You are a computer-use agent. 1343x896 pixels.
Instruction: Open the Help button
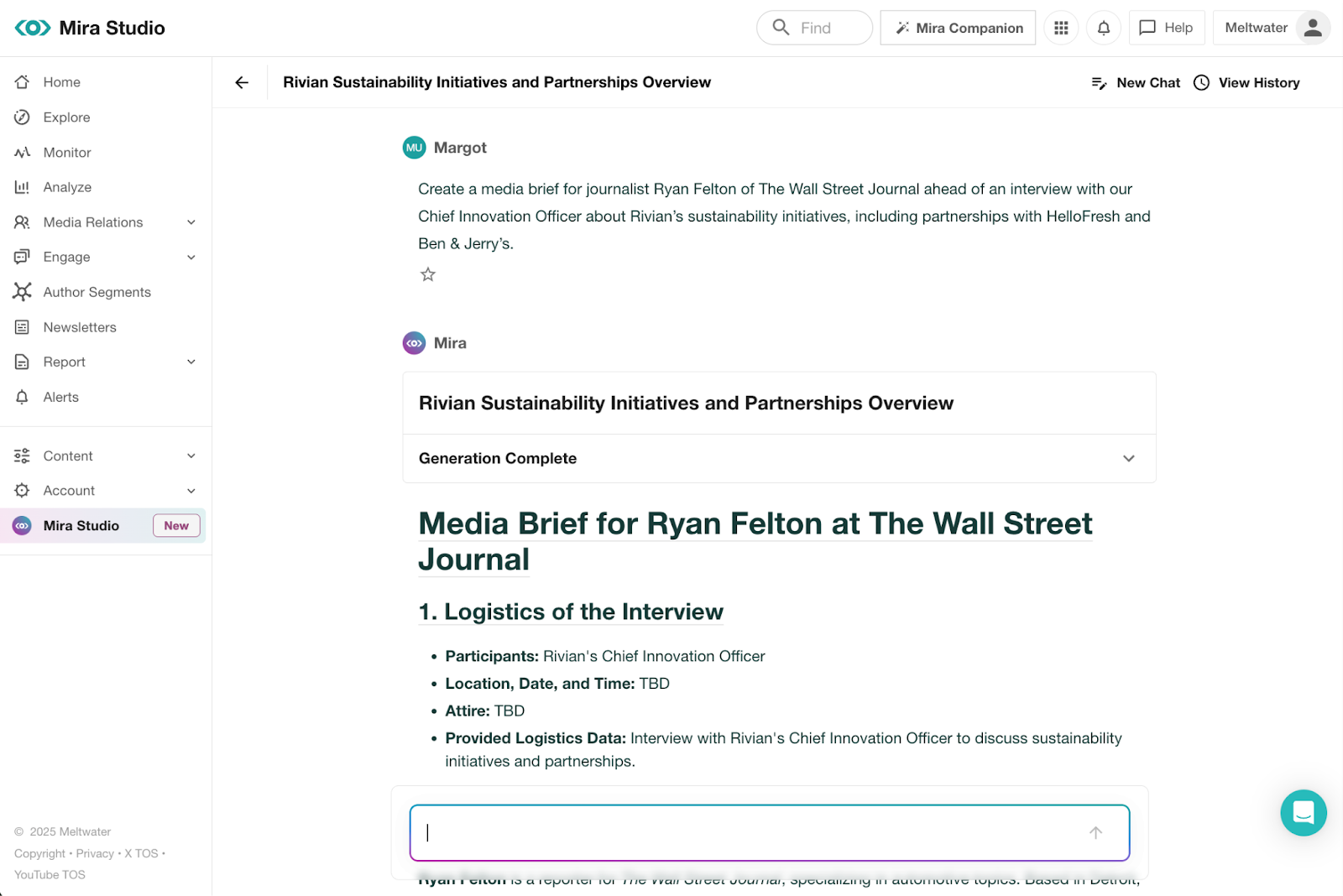1167,28
